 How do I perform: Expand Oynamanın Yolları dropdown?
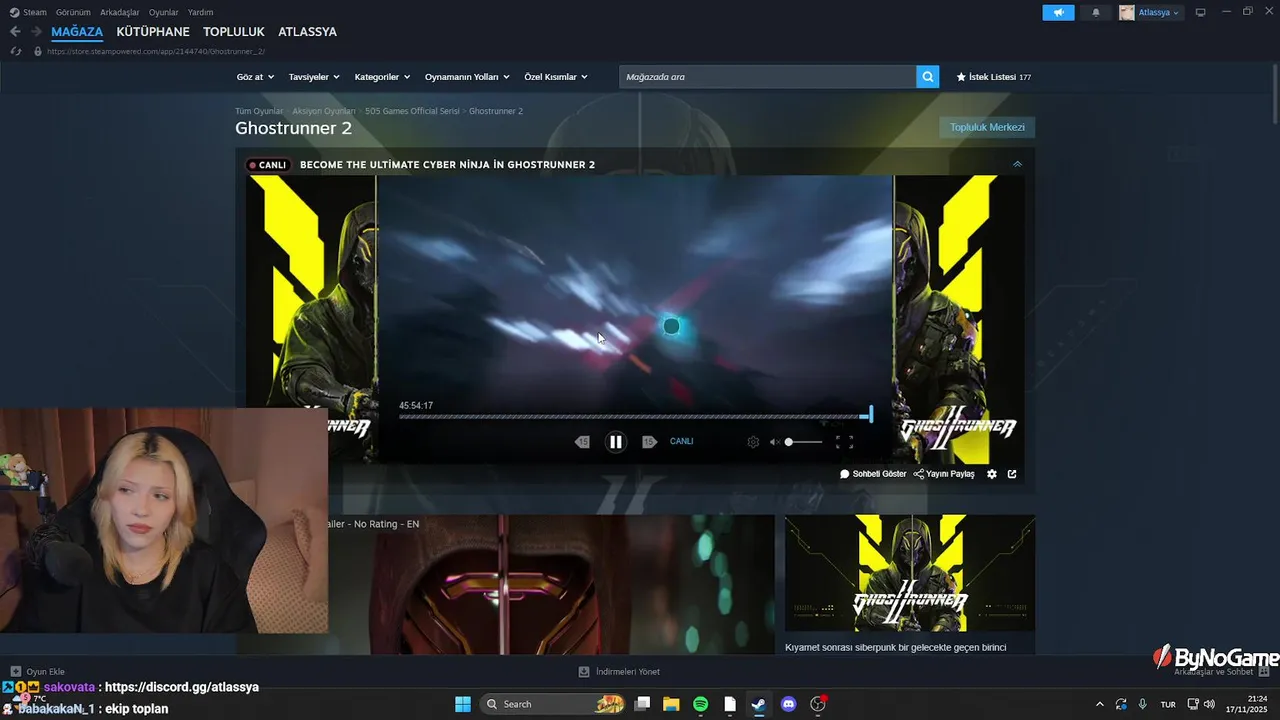[467, 77]
